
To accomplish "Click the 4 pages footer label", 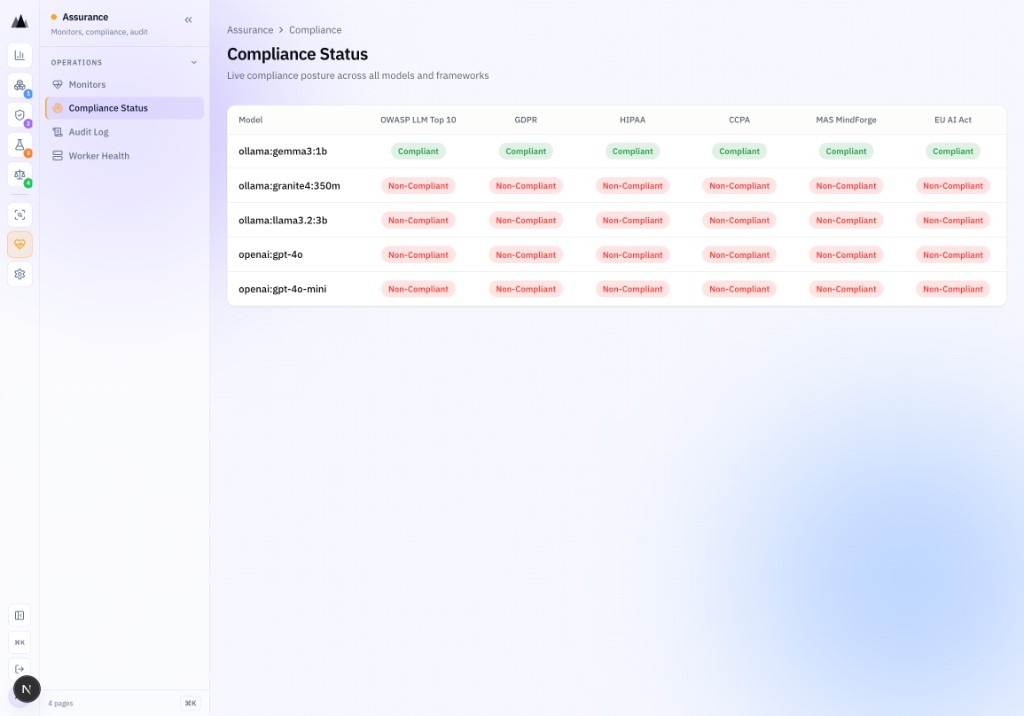I will [x=61, y=704].
